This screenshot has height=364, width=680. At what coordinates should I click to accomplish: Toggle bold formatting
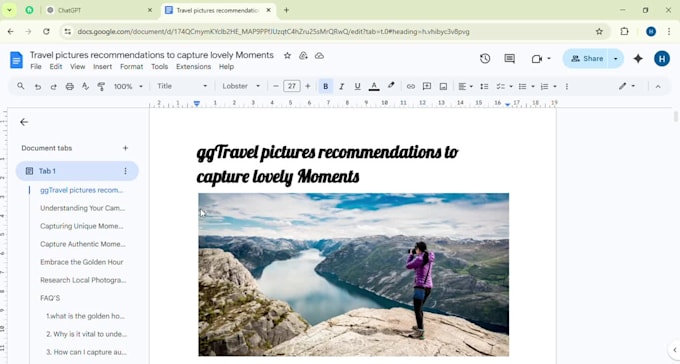(326, 86)
